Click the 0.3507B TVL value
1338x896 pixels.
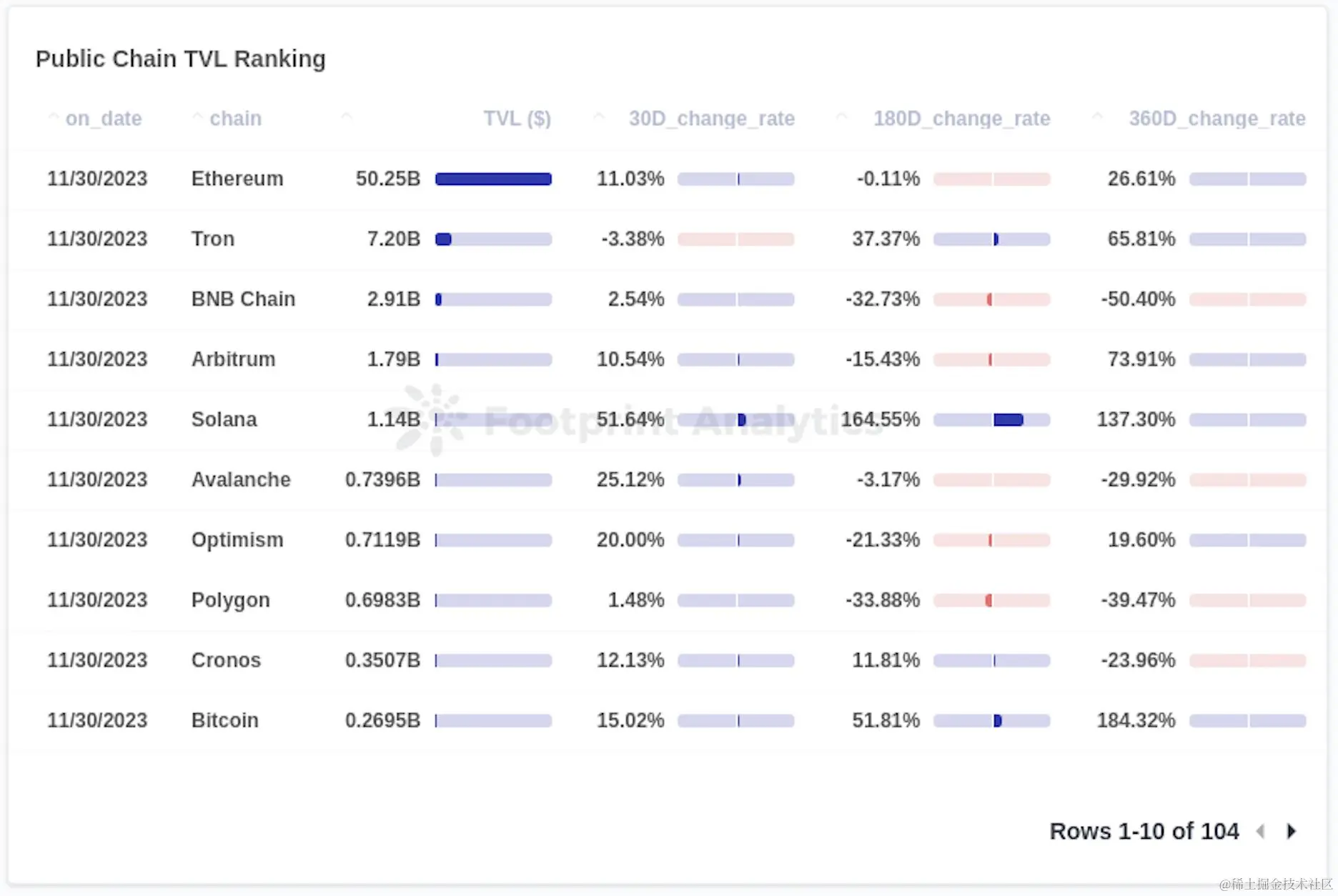click(x=382, y=660)
